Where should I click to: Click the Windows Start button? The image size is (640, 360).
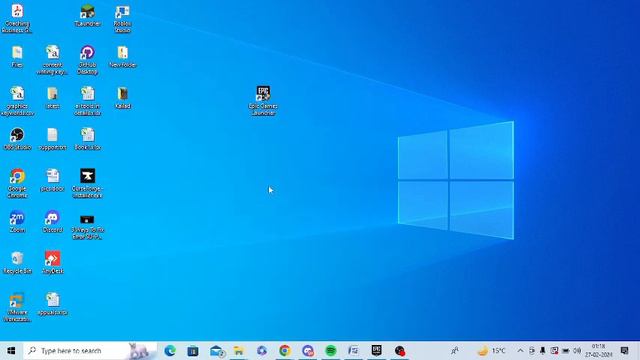pos(11,351)
